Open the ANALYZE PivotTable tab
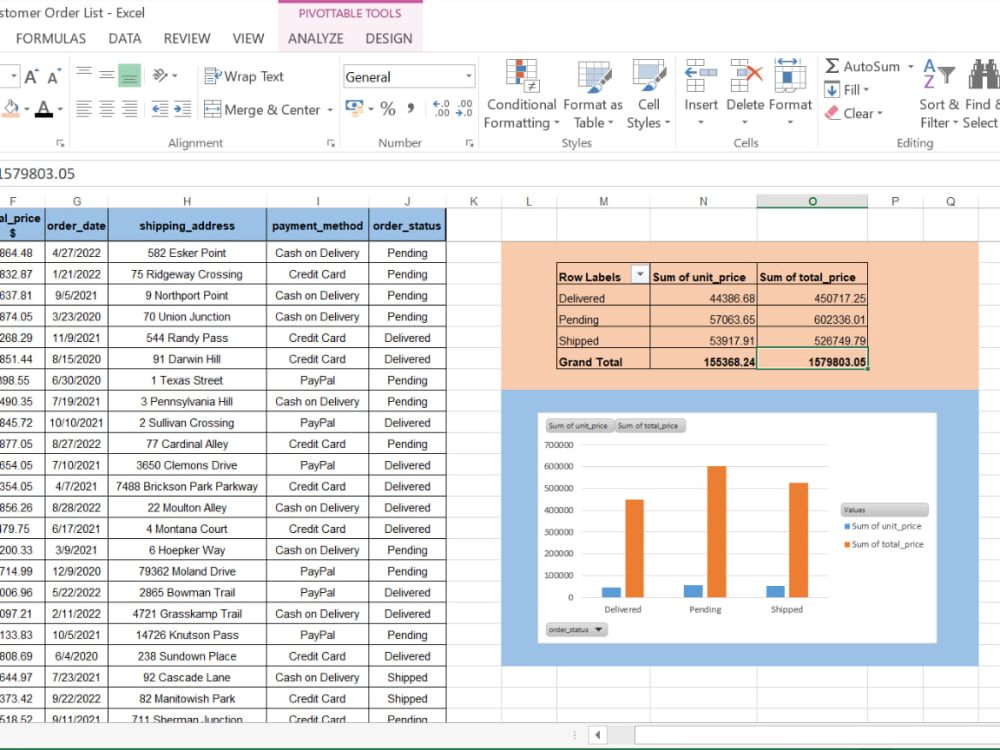This screenshot has height=750, width=1000. coord(316,39)
